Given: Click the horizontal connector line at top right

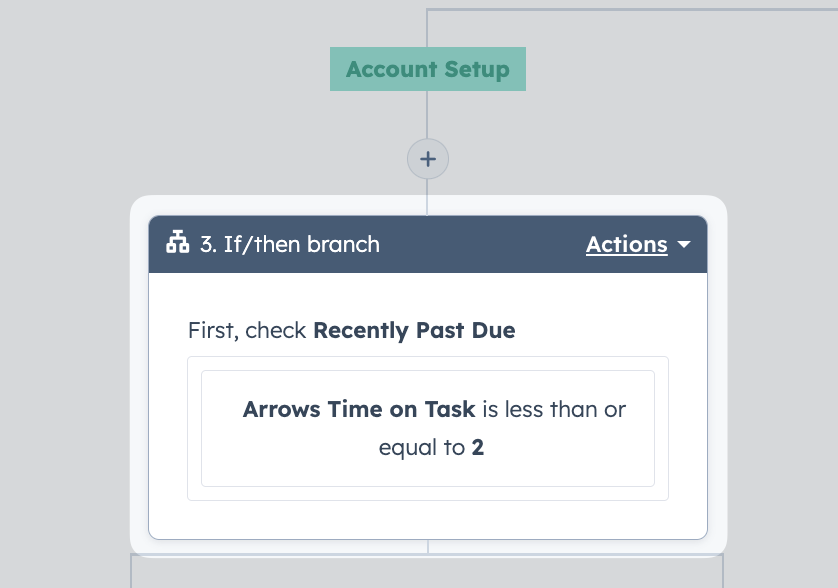Looking at the screenshot, I should point(632,9).
